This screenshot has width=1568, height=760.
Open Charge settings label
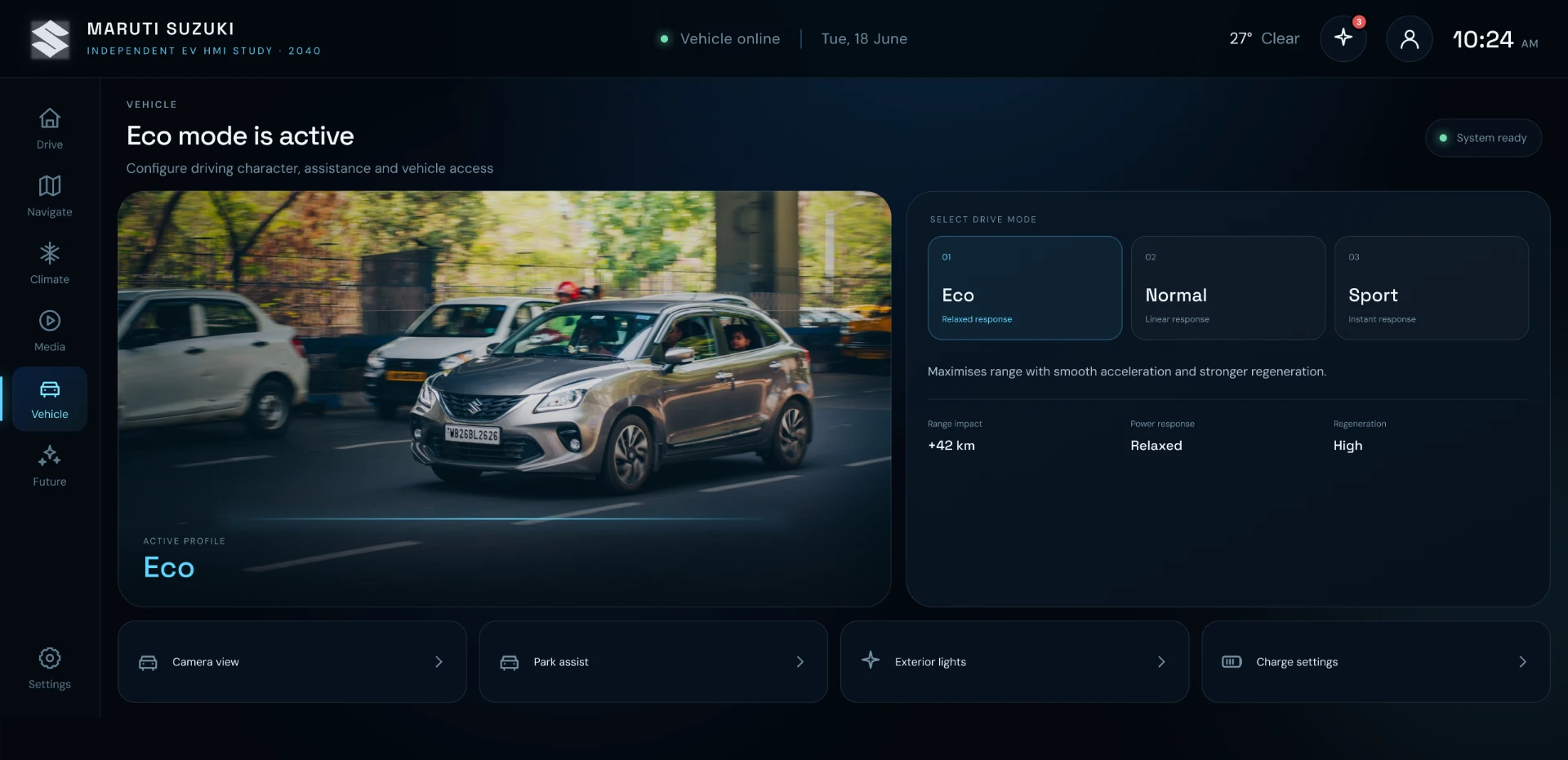click(1297, 662)
